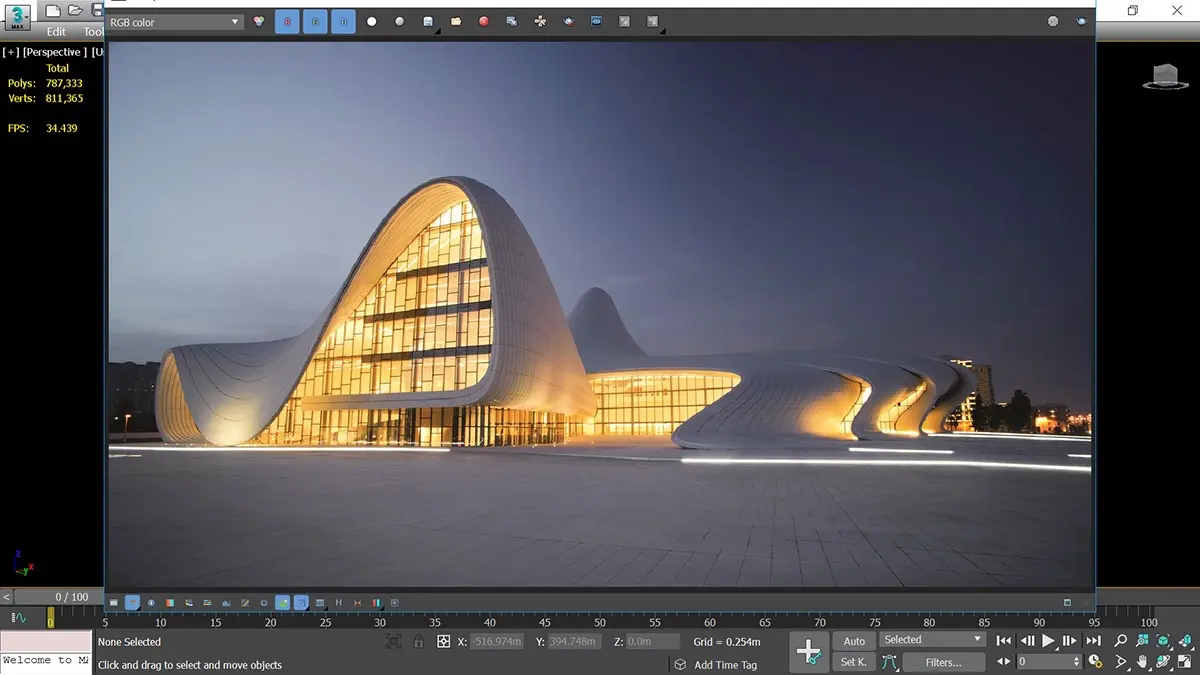The width and height of the screenshot is (1200, 675).
Task: Open the RGB color channel dropdown
Action: point(175,21)
